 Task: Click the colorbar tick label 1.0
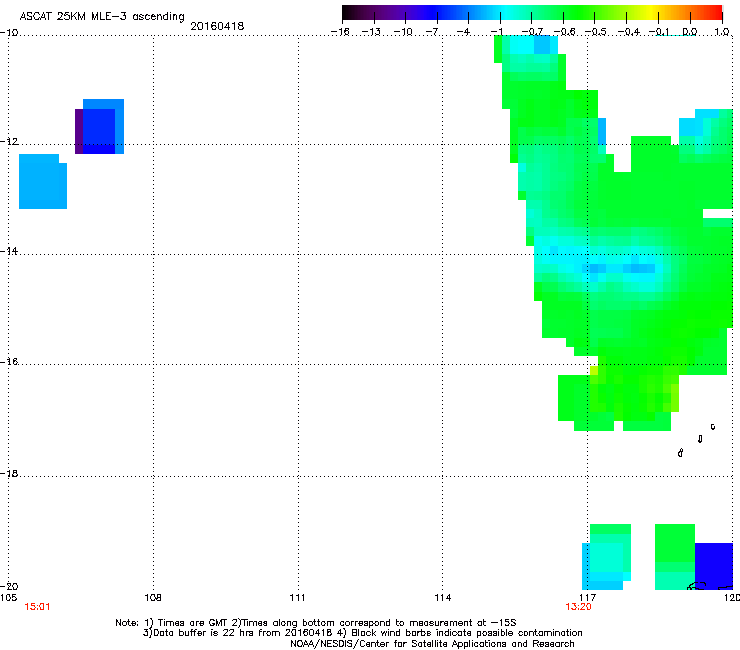click(722, 32)
